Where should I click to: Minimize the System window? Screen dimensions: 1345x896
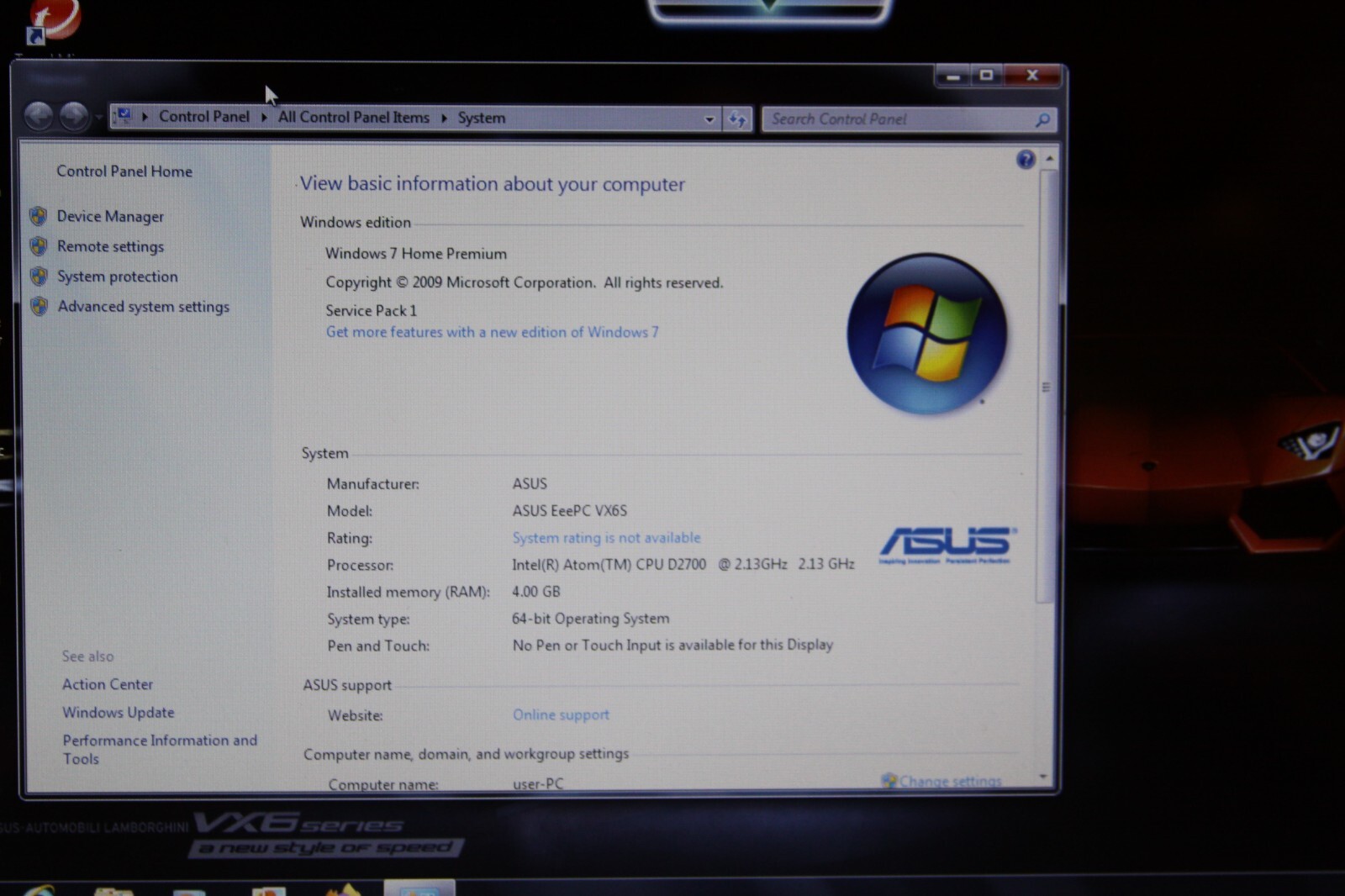(x=952, y=76)
